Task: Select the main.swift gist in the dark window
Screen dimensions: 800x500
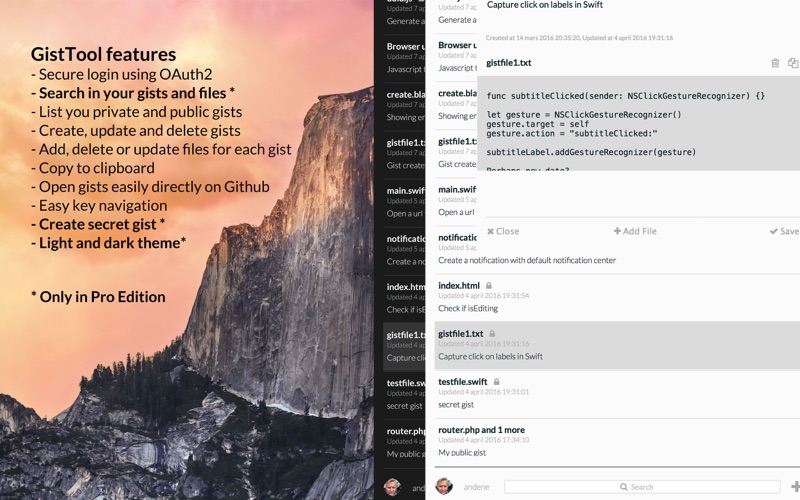Action: tap(404, 202)
